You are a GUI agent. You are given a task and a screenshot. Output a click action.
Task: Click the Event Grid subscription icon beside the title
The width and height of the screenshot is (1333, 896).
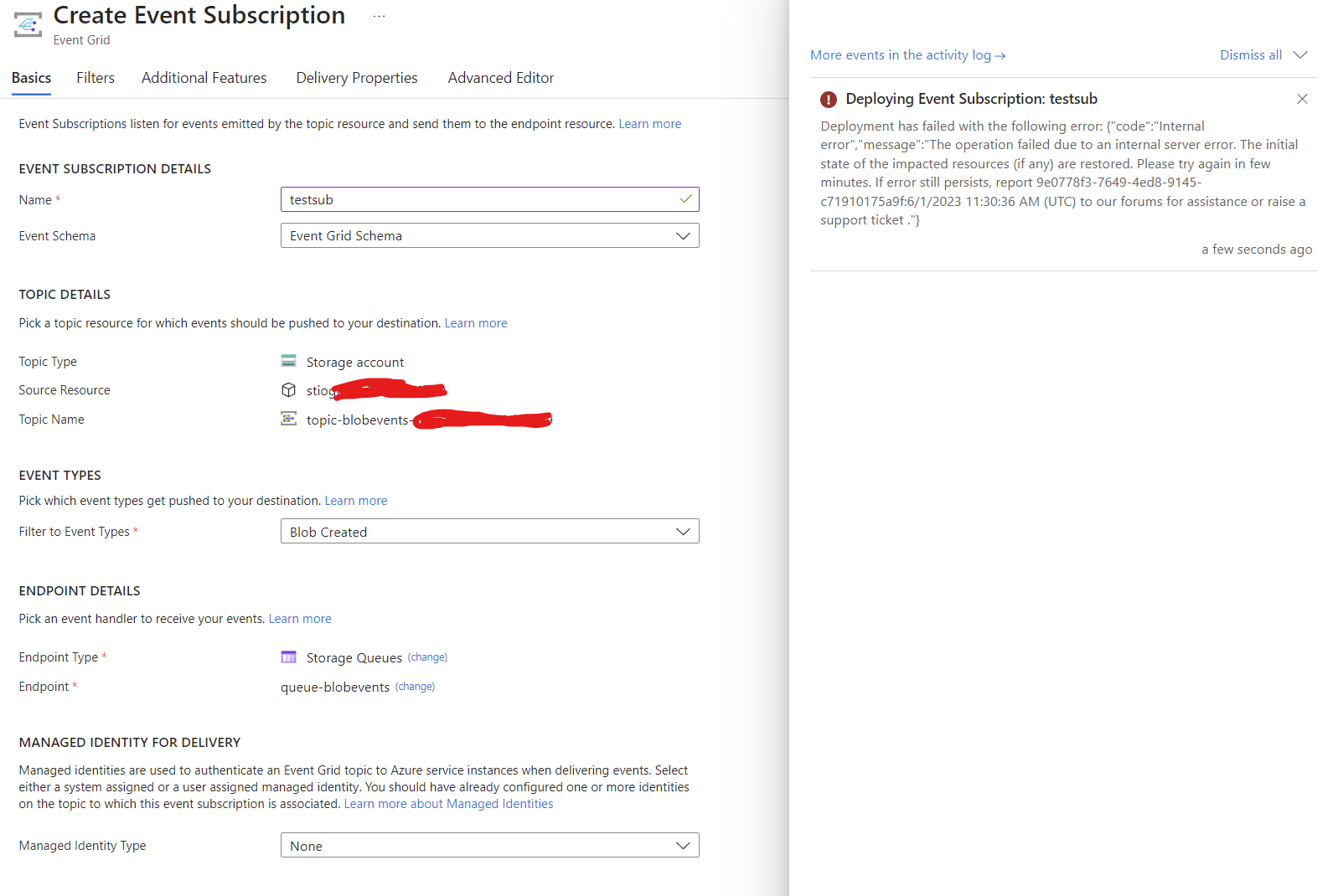[28, 25]
